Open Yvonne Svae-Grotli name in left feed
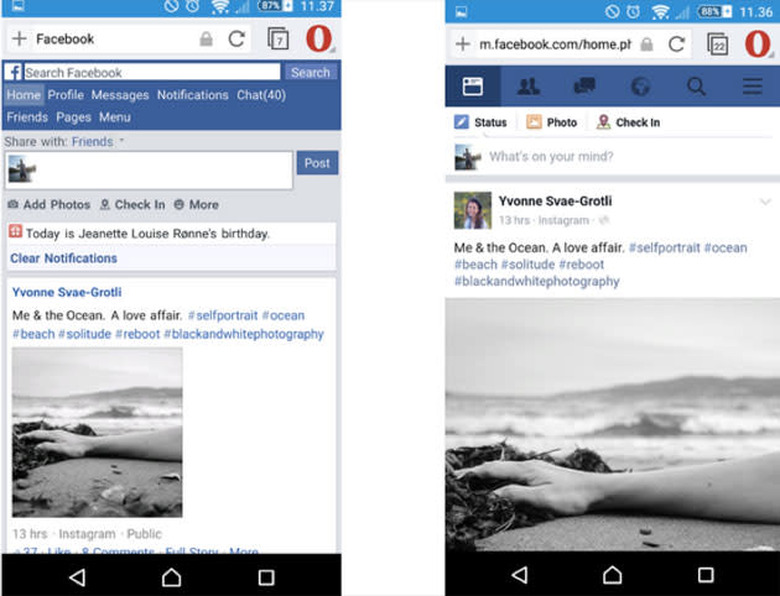 pyautogui.click(x=67, y=292)
